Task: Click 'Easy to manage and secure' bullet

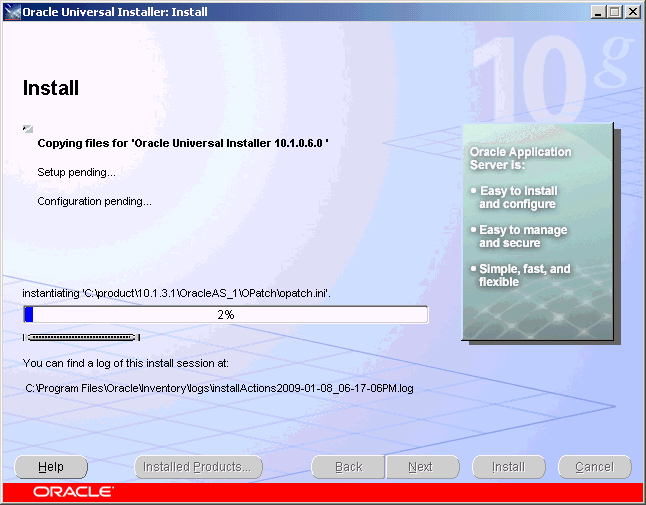Action: click(x=520, y=236)
